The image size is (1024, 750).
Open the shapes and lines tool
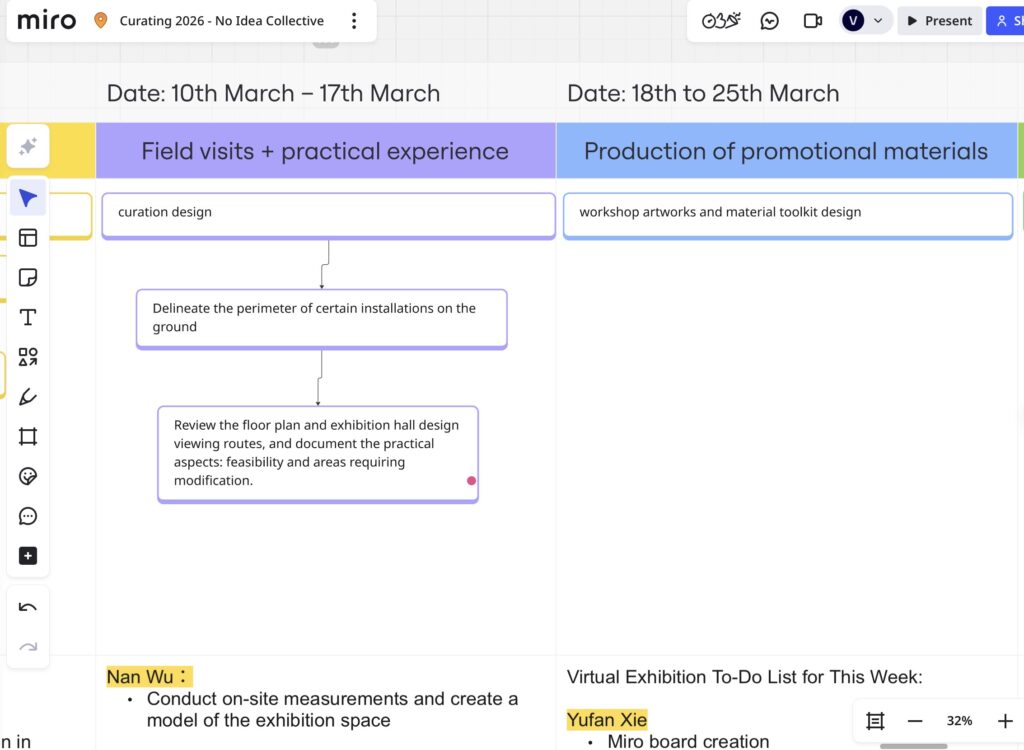(x=28, y=357)
